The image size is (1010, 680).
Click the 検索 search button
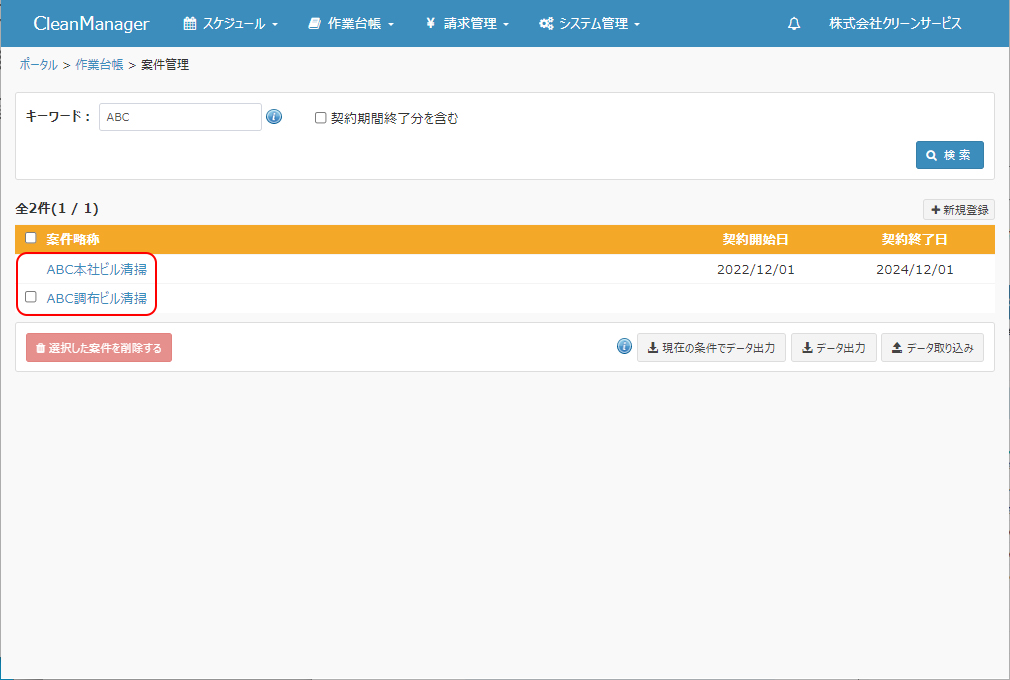[x=949, y=155]
